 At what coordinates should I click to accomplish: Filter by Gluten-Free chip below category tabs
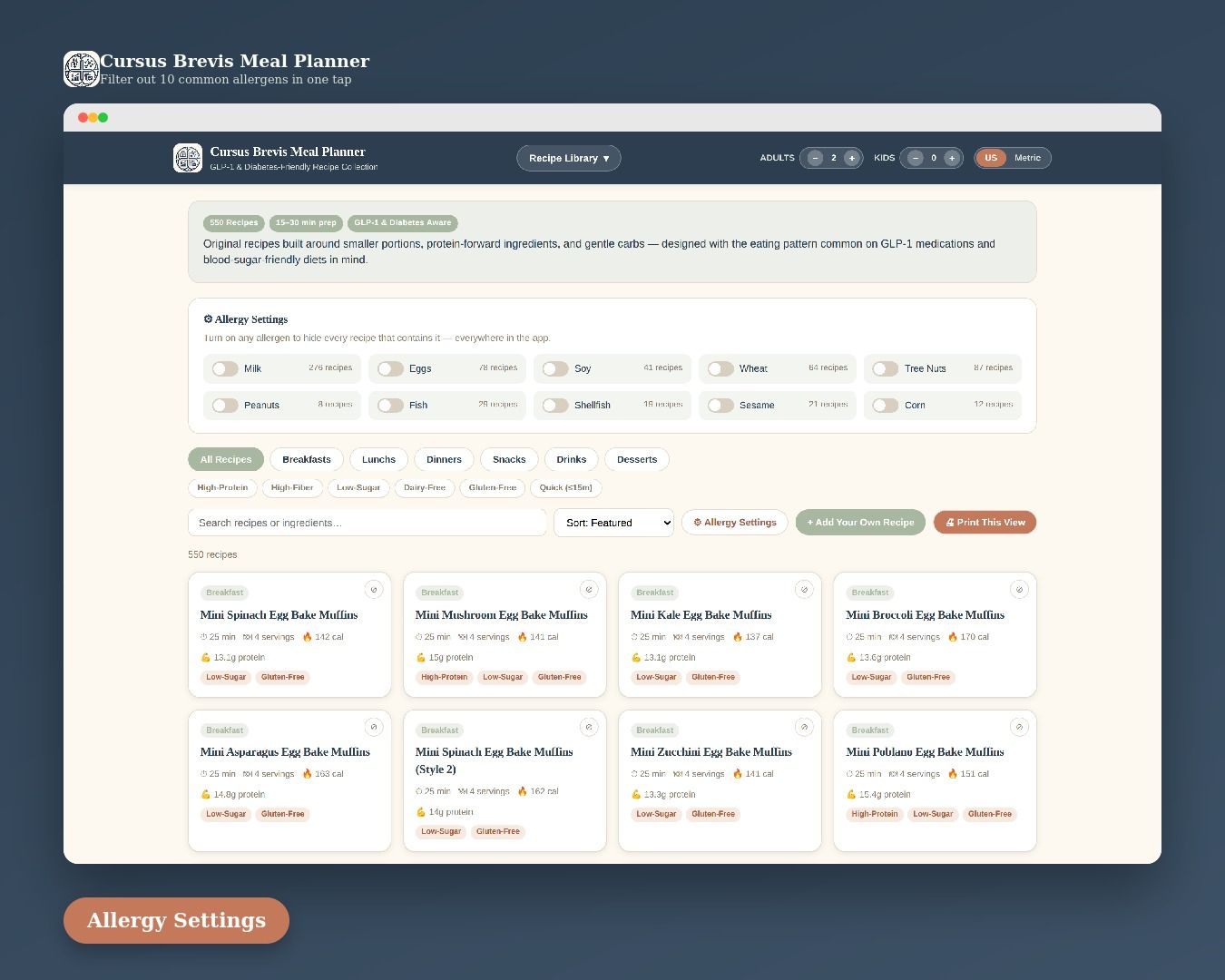[x=493, y=488]
